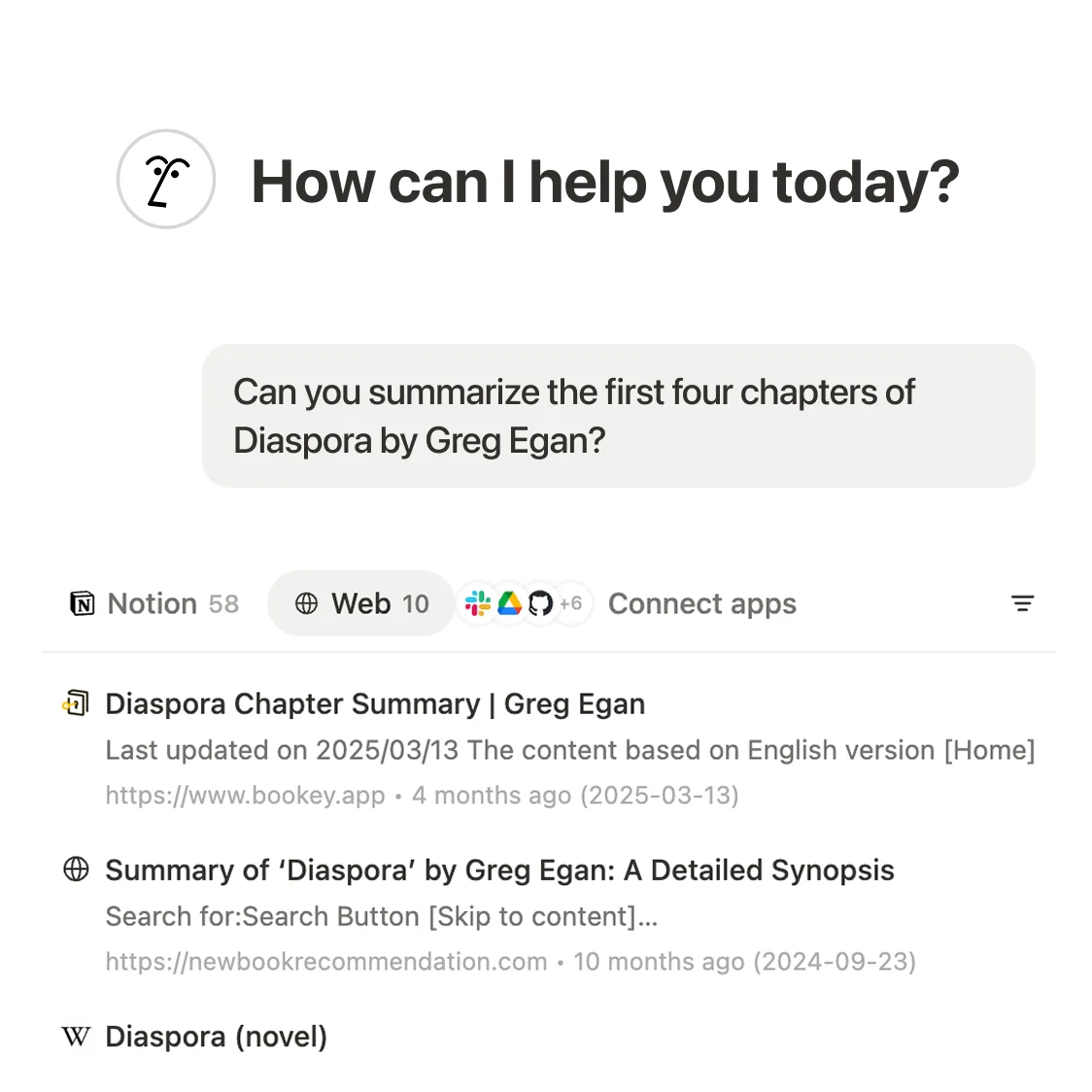Open the bookey.app URL
The image size is (1092, 1092).
pos(245,795)
